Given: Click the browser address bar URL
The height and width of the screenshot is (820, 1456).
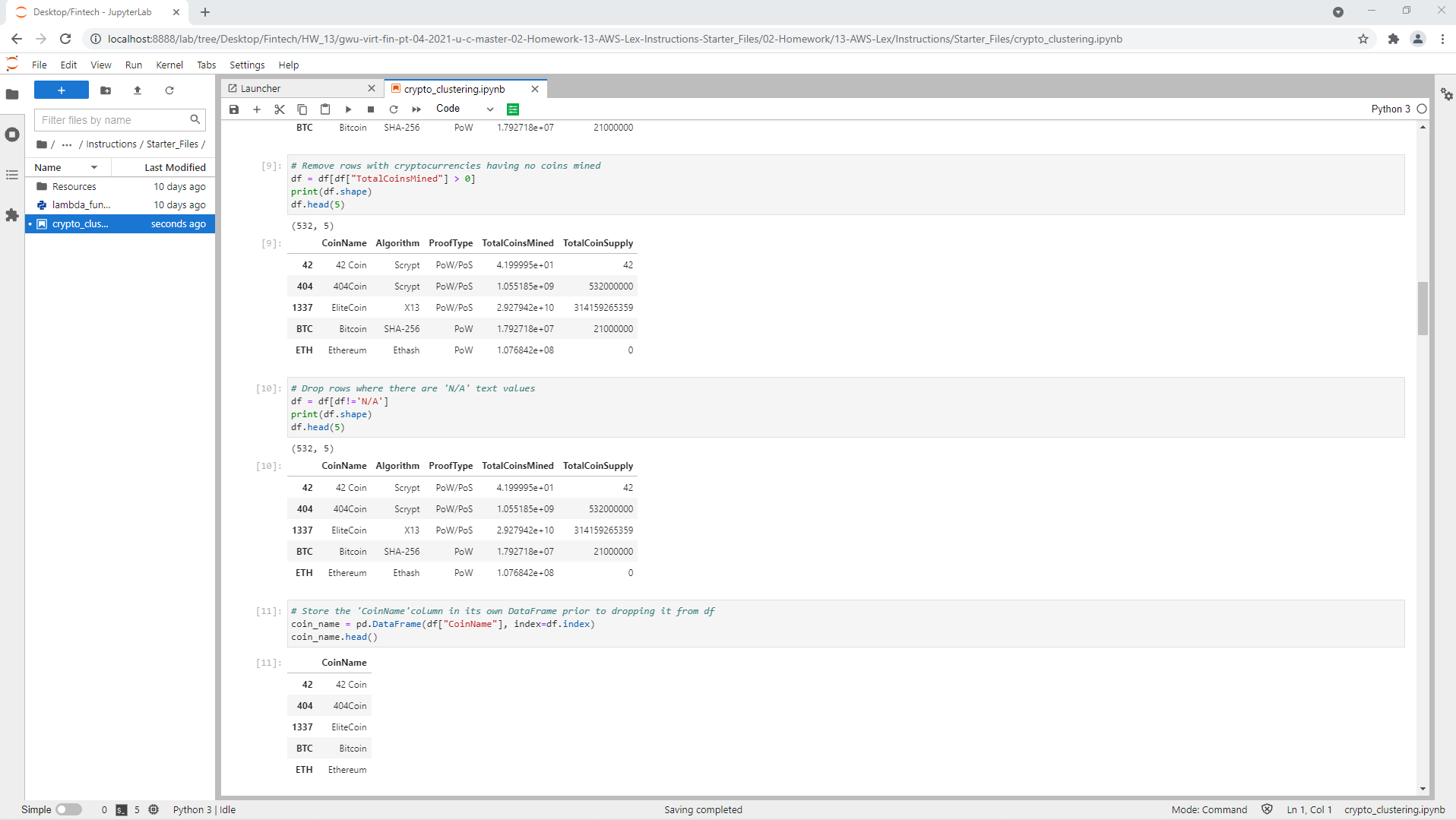Looking at the screenshot, I should [x=615, y=39].
